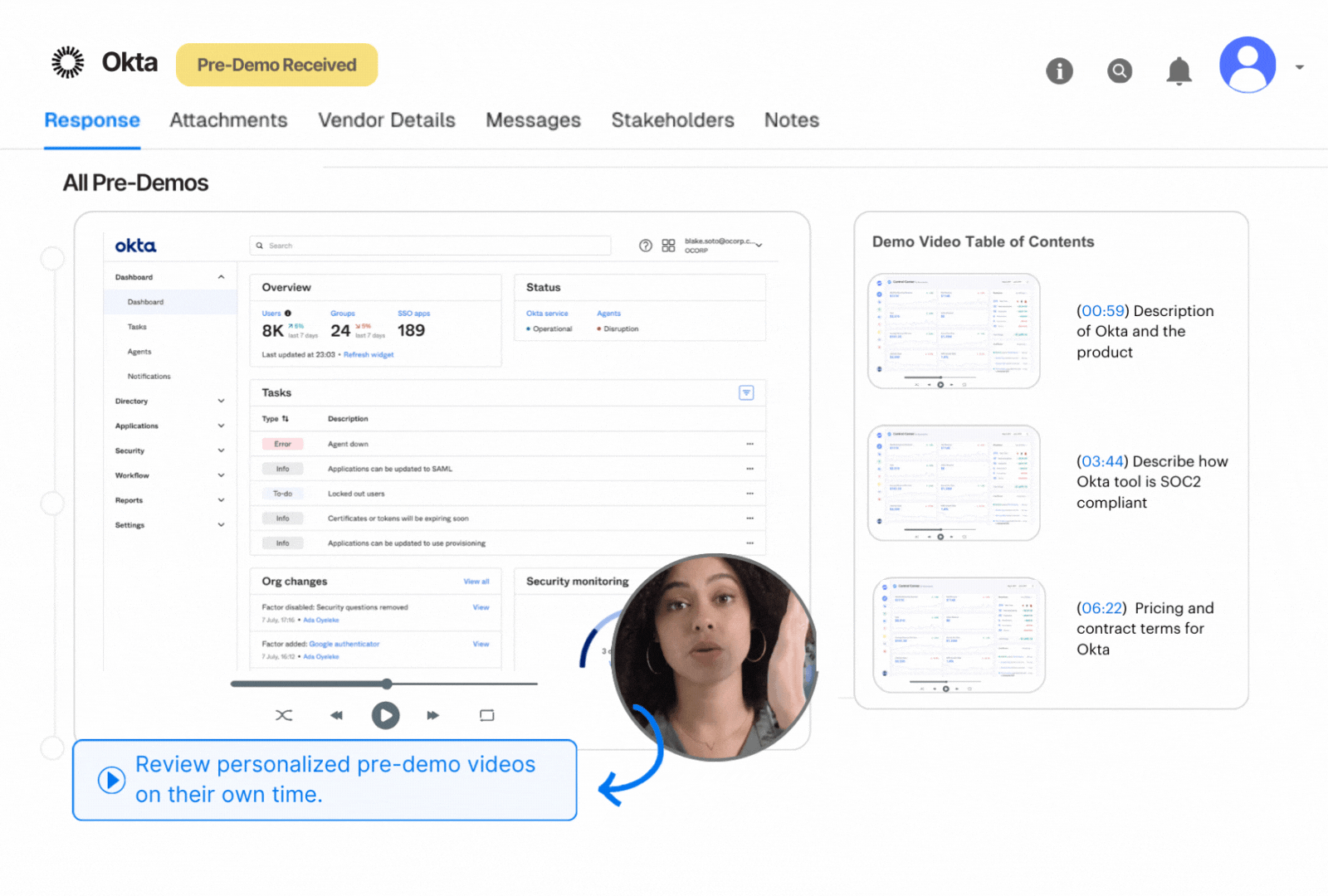
Task: Click the info icon in header
Action: click(x=1059, y=71)
